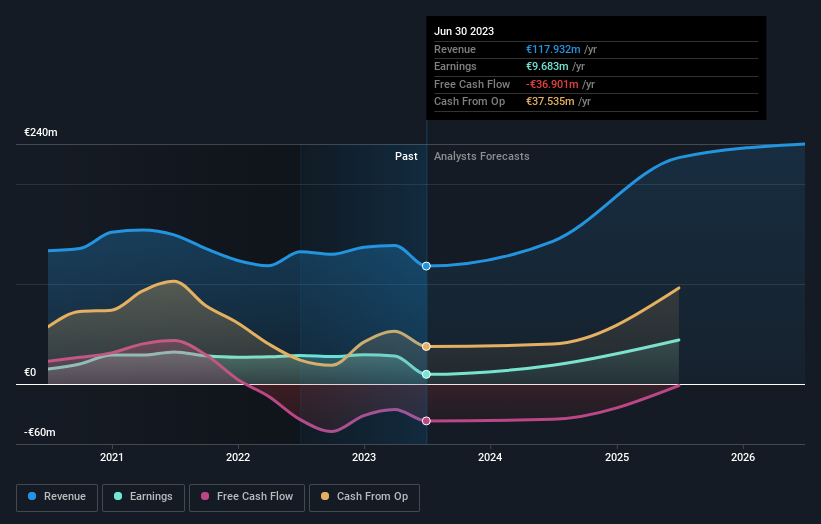The height and width of the screenshot is (524, 821).
Task: Select the orange Cash From Op data point
Action: click(x=426, y=347)
